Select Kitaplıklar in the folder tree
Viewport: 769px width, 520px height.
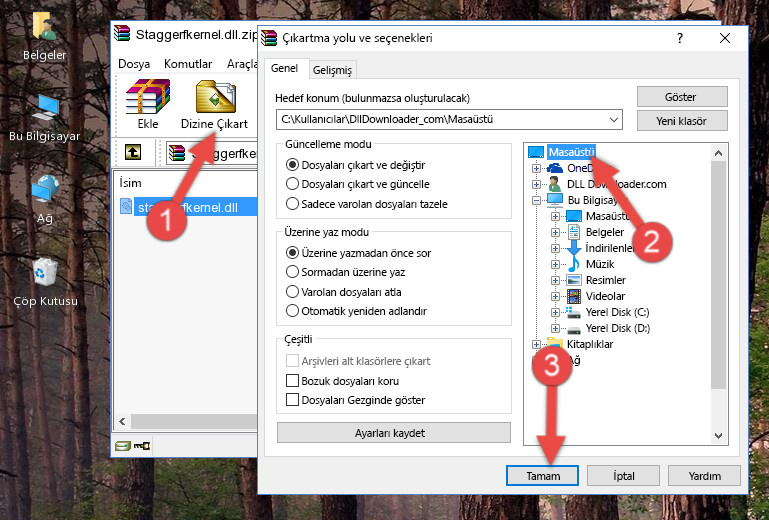590,344
